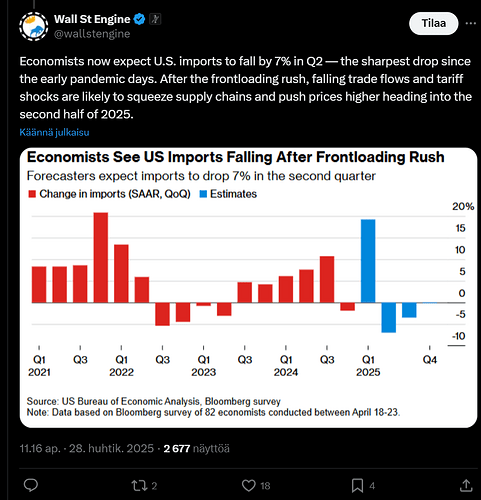Click the Tilaa subscribe button
The width and height of the screenshot is (481, 500).
(434, 23)
